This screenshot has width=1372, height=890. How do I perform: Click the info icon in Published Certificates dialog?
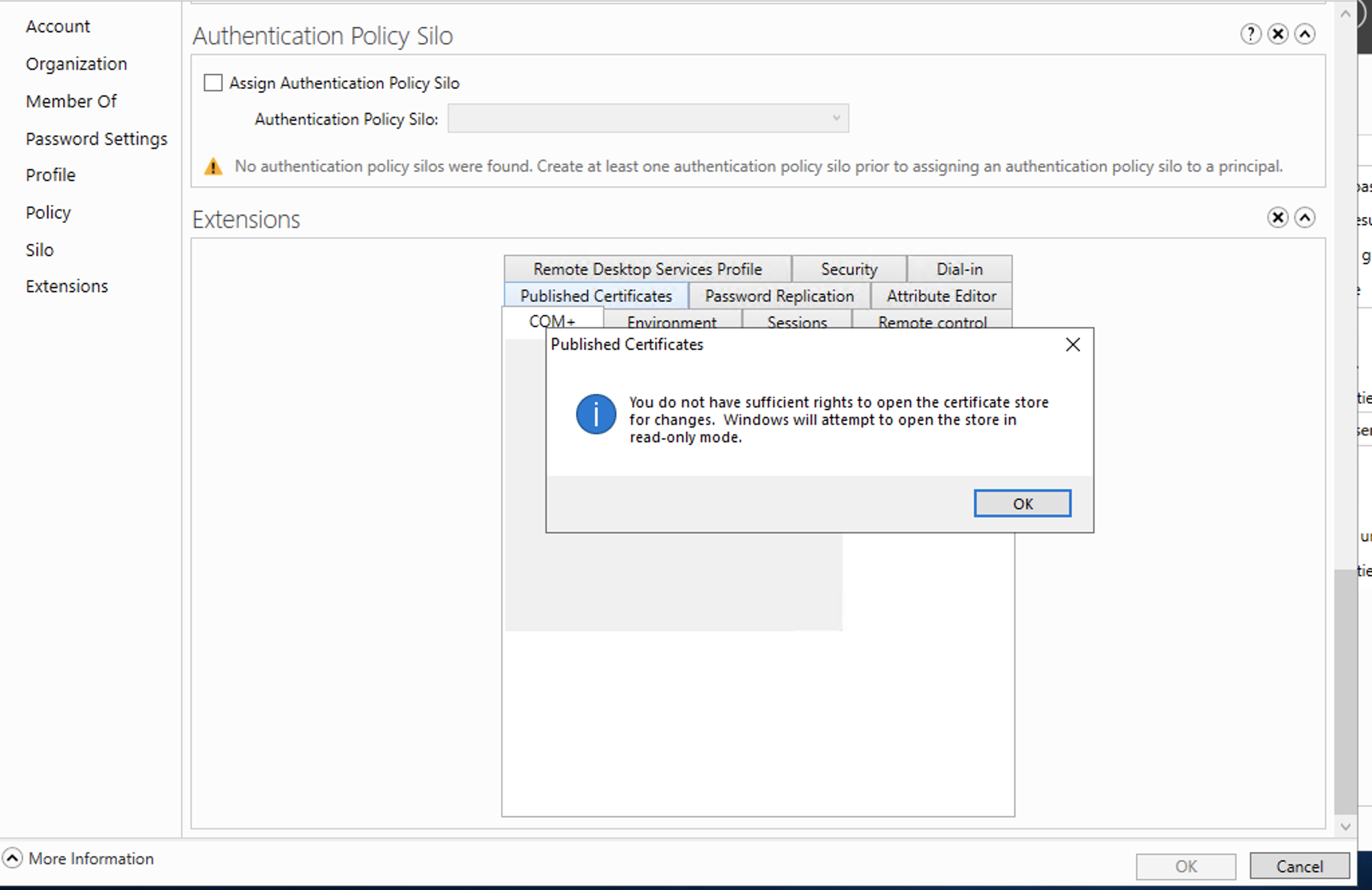595,414
